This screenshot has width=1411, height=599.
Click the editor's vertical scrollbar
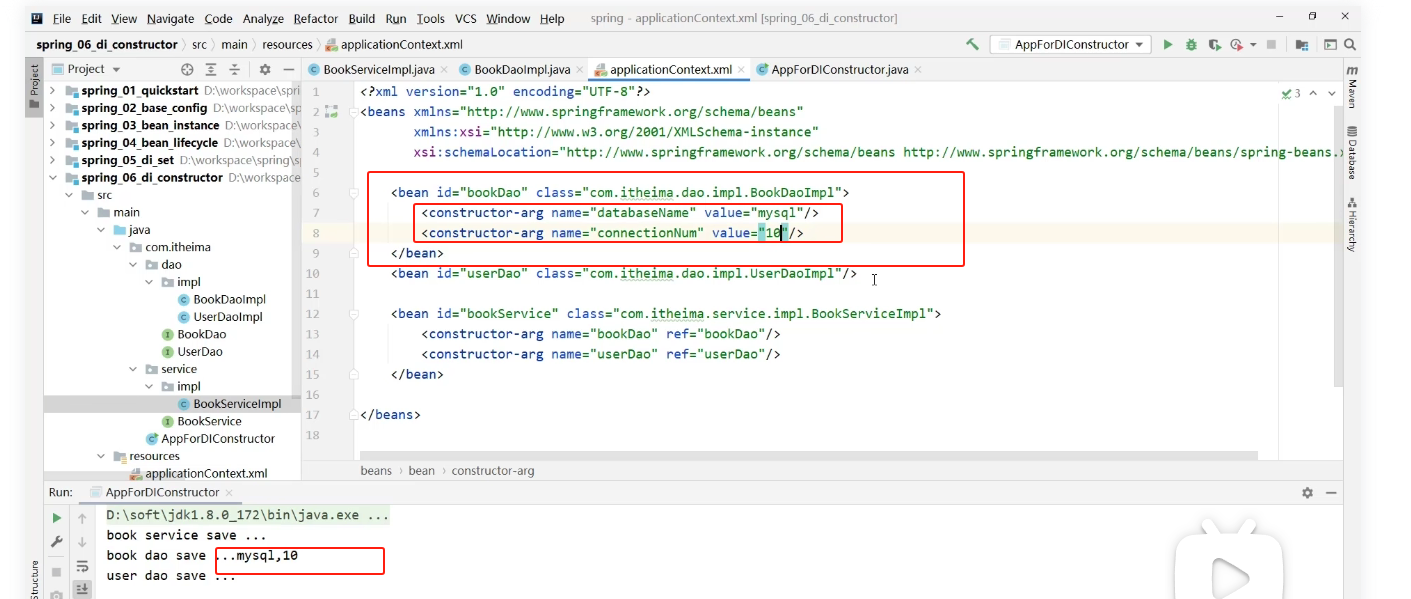pos(1337,245)
